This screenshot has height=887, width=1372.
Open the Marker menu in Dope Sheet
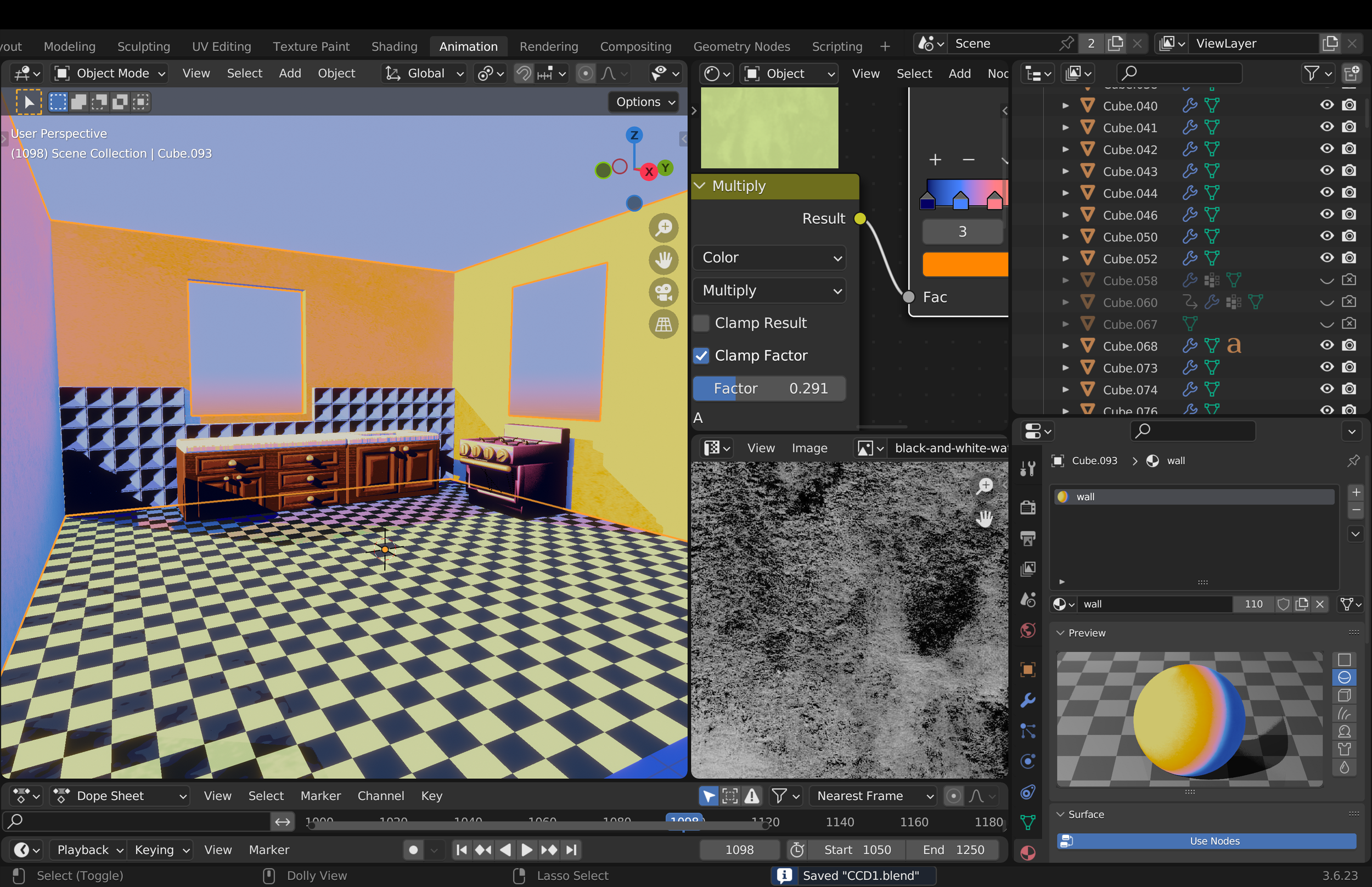tap(320, 795)
